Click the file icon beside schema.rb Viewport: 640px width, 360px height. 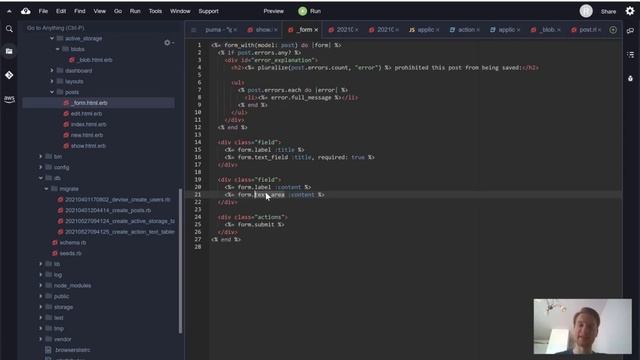pyautogui.click(x=55, y=242)
